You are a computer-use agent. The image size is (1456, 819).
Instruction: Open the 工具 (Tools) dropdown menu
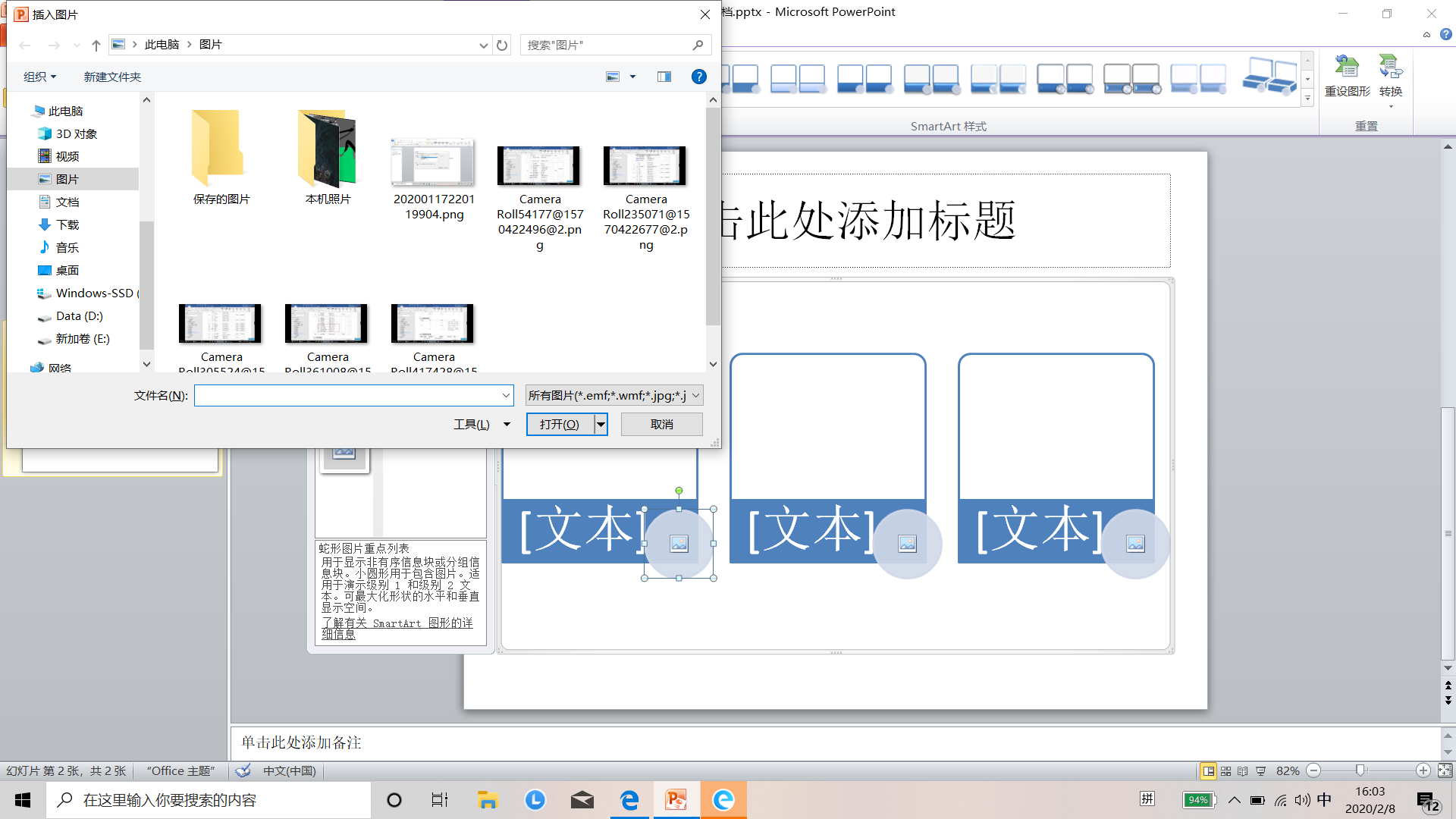pyautogui.click(x=482, y=424)
